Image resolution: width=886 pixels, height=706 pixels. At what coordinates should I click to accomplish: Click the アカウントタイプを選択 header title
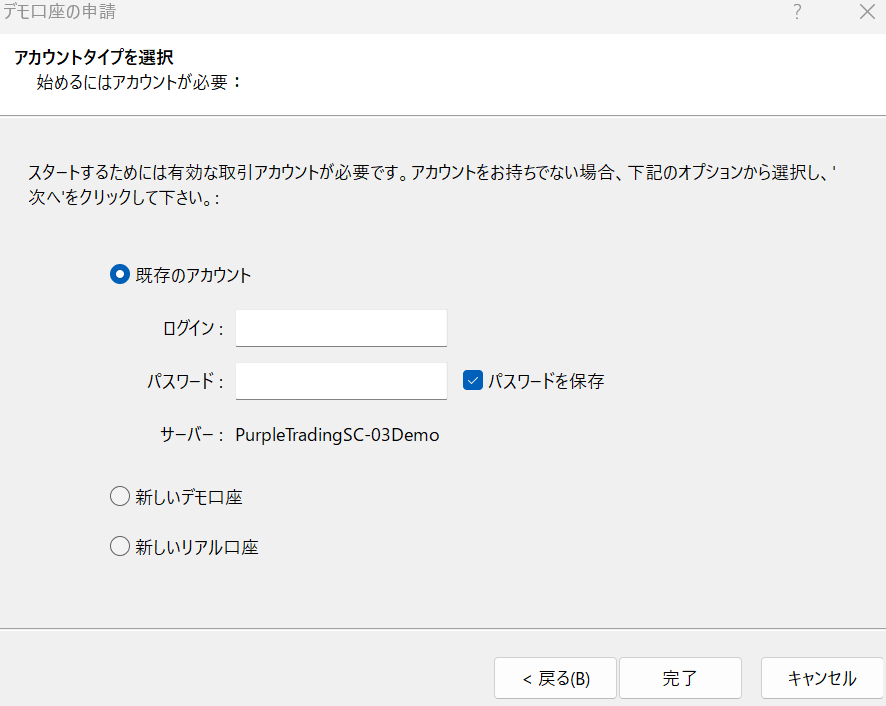pyautogui.click(x=93, y=57)
